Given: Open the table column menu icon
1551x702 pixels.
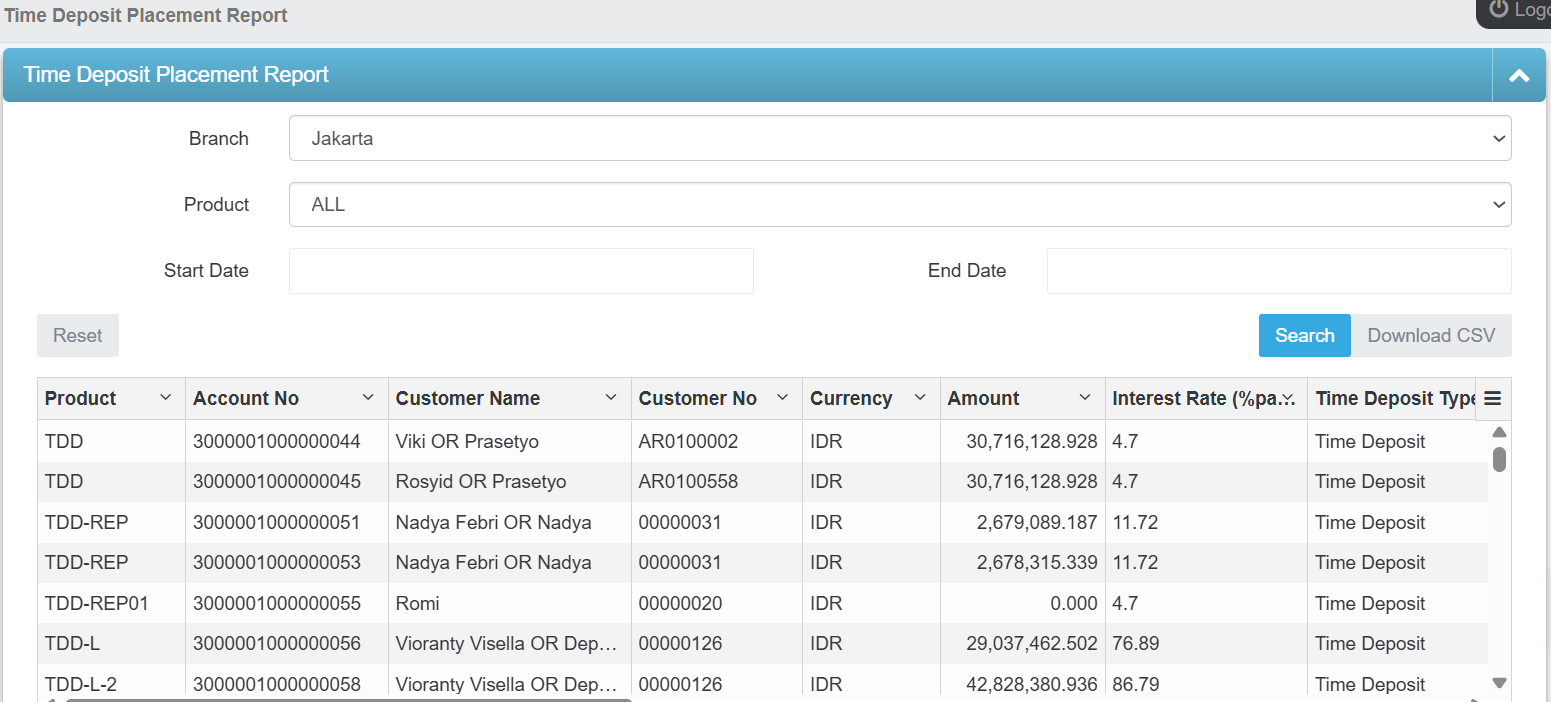Looking at the screenshot, I should coord(1492,398).
